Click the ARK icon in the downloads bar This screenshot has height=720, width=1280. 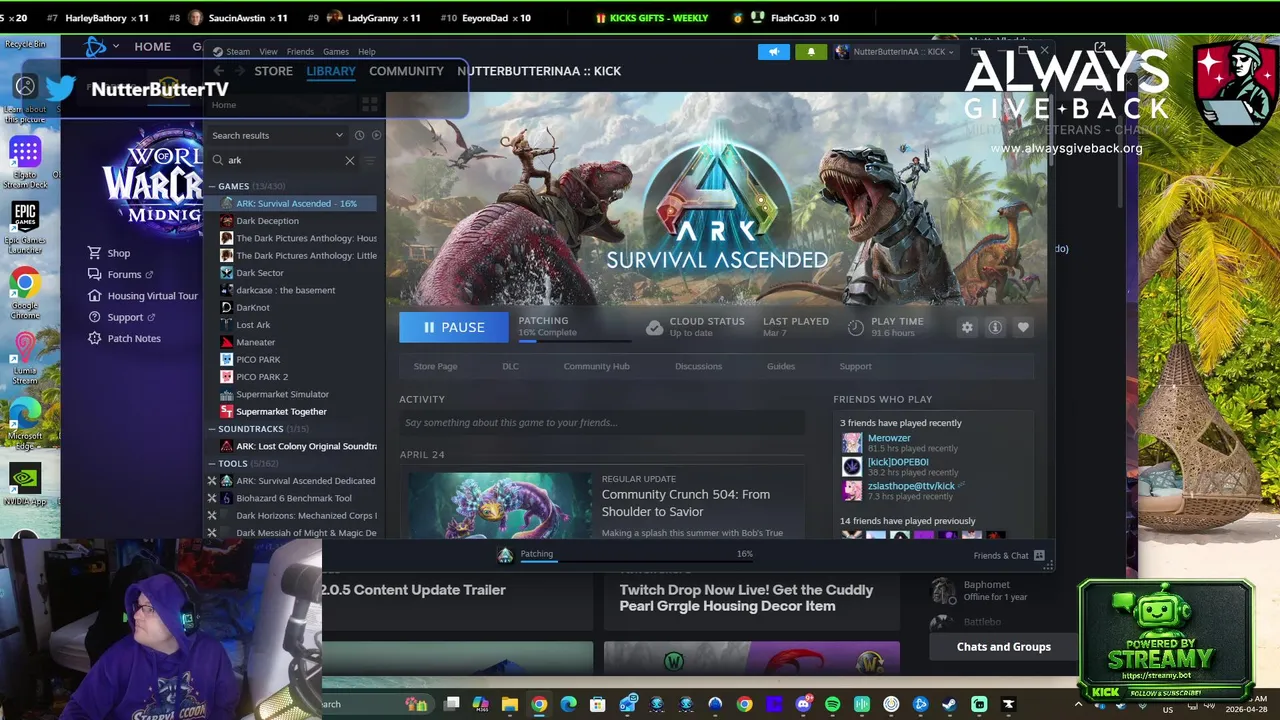(x=505, y=556)
